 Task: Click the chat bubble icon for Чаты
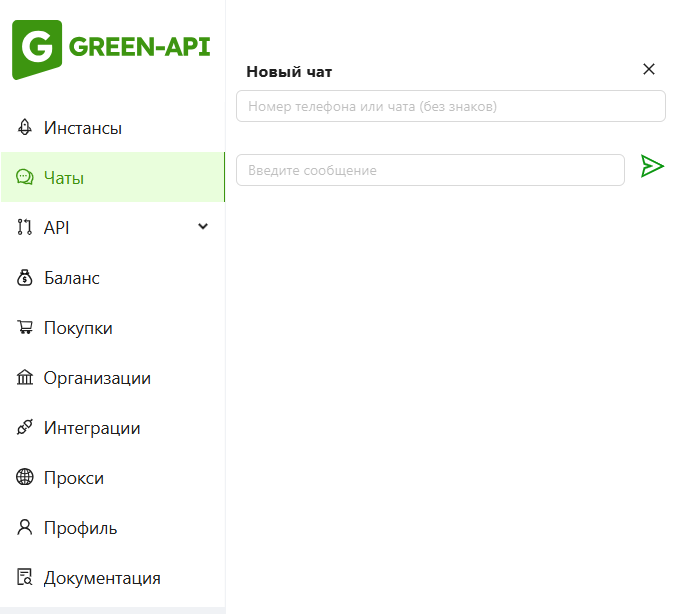tap(25, 178)
